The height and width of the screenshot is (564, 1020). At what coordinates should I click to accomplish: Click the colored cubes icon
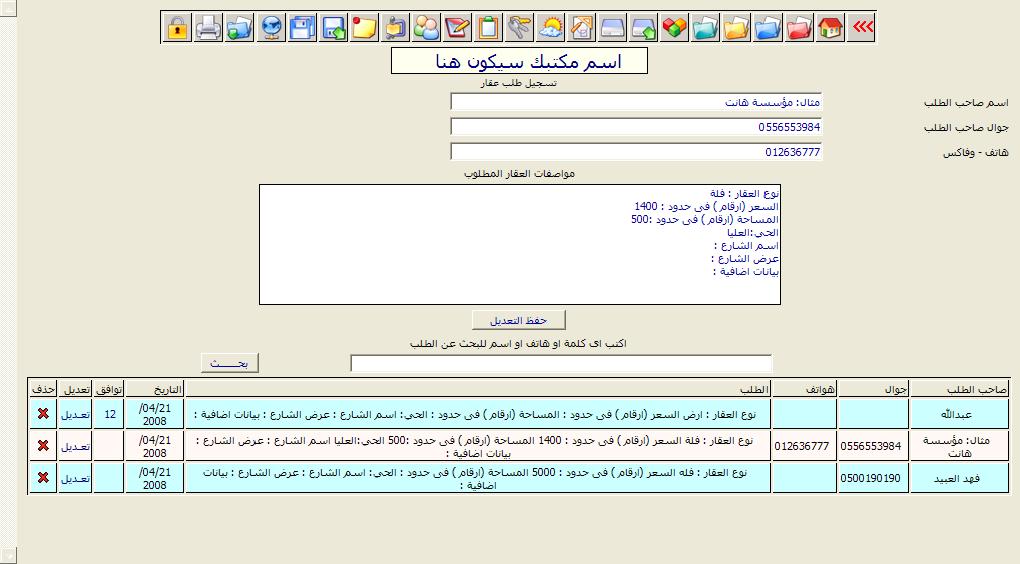tap(675, 27)
